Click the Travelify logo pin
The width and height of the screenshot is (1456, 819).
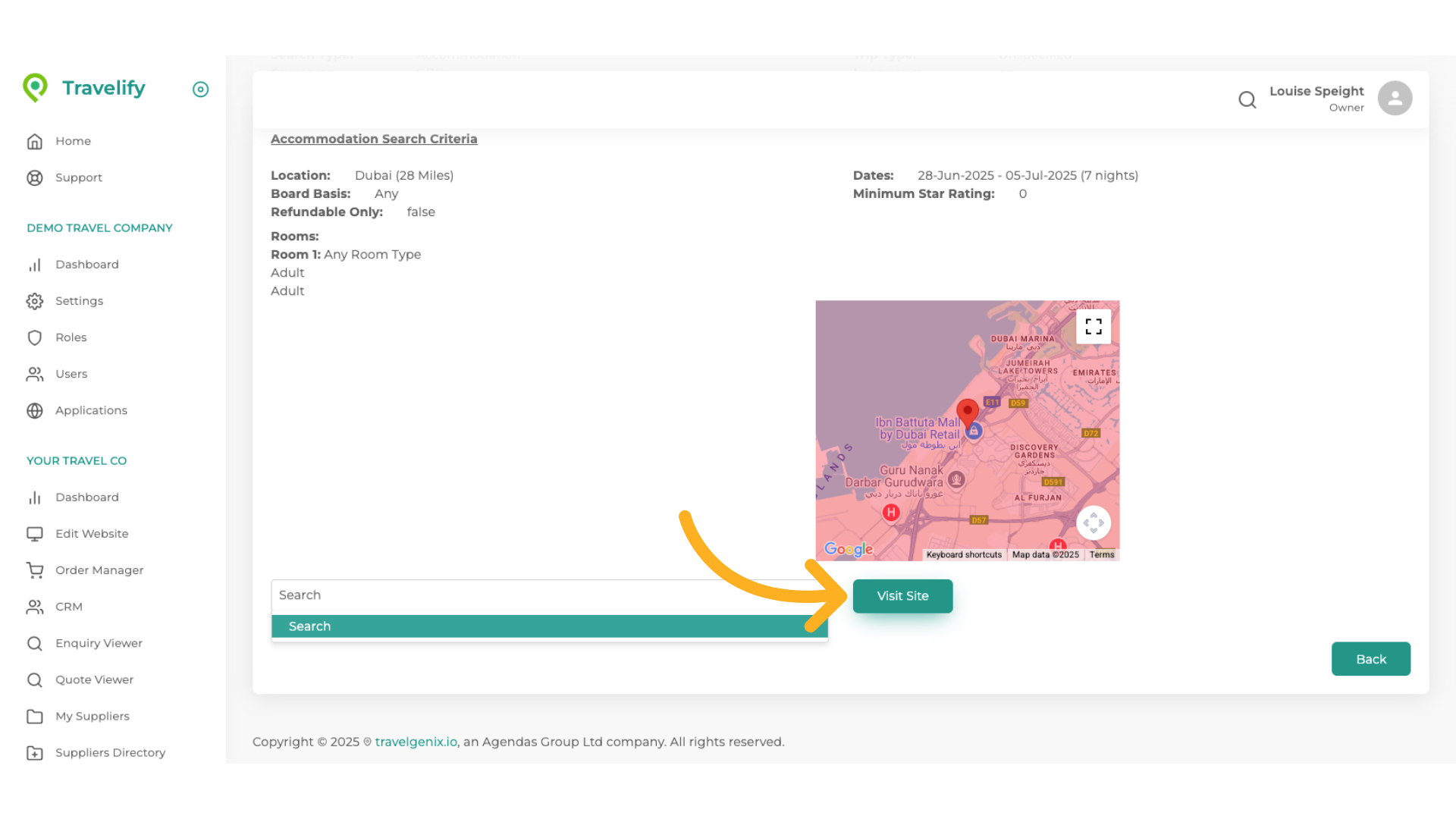[36, 87]
